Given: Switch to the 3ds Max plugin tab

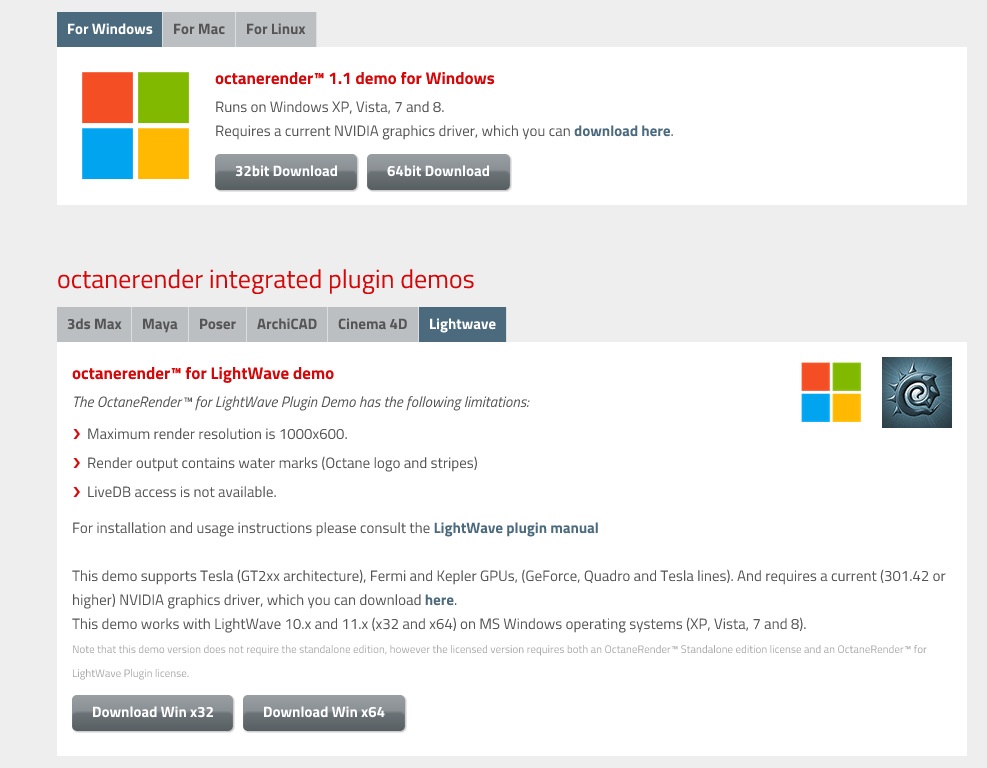Looking at the screenshot, I should pos(94,324).
